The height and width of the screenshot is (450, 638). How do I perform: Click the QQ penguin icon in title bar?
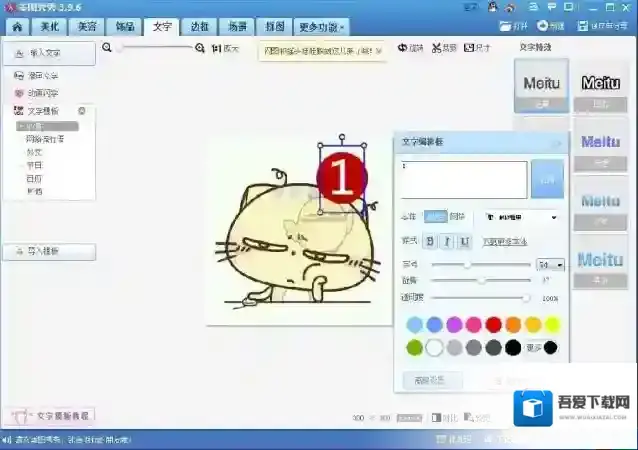[493, 7]
